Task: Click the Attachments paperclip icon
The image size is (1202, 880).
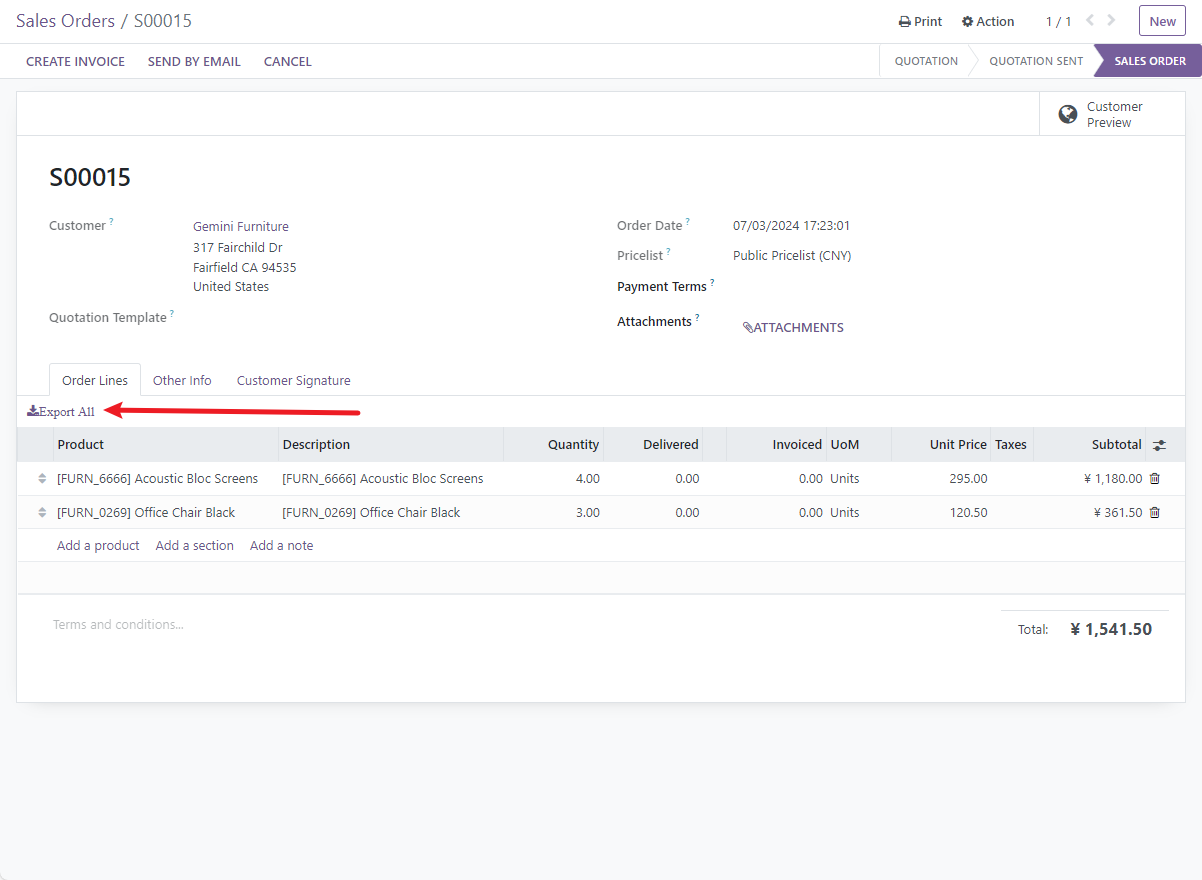Action: tap(748, 328)
